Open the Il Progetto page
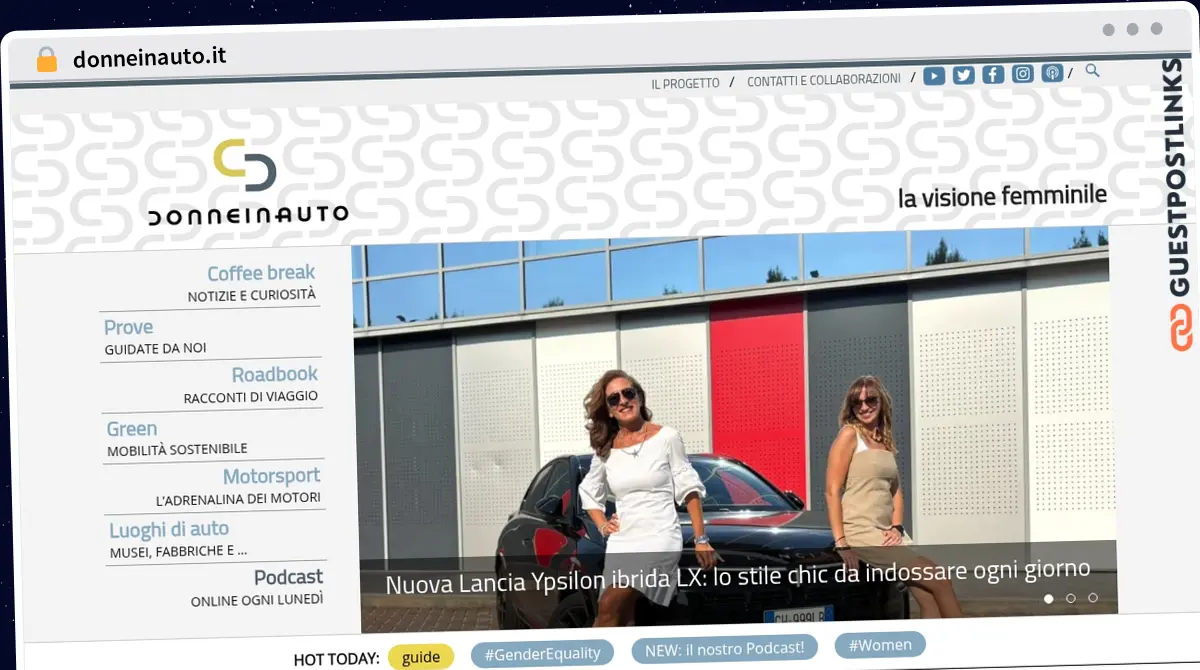The image size is (1200, 670). click(x=685, y=84)
